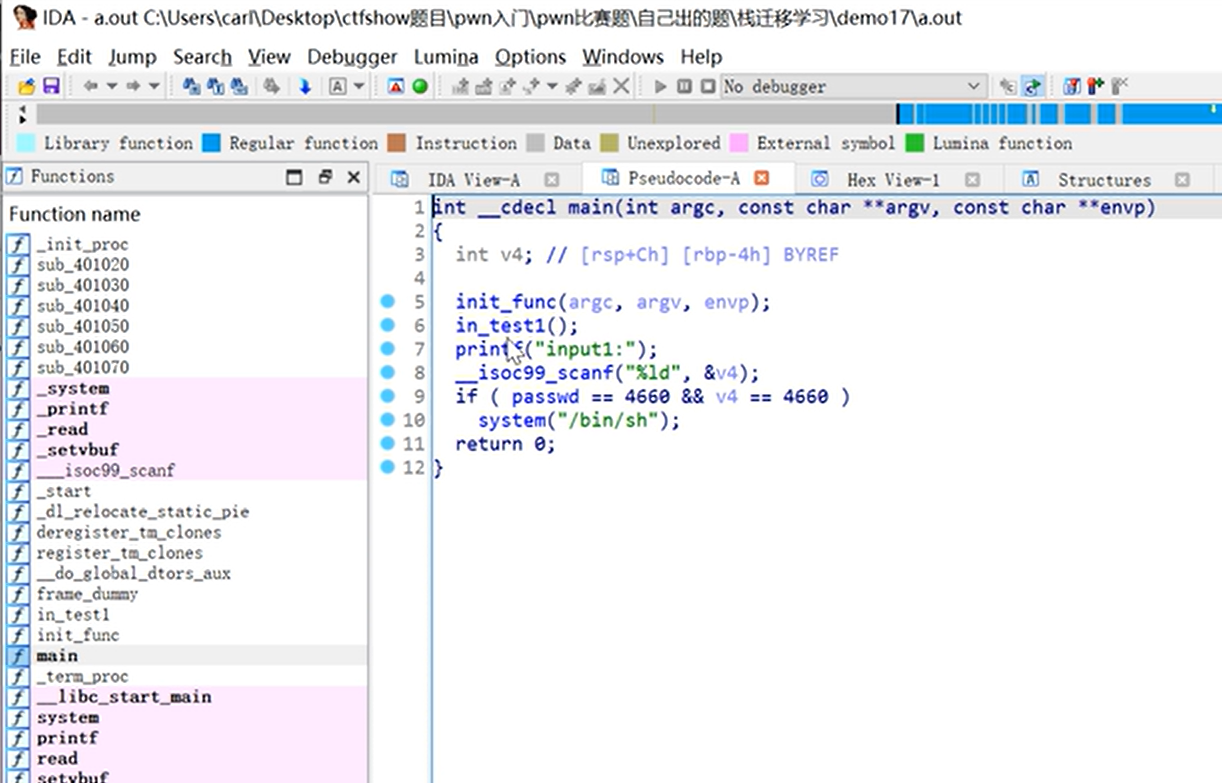Click the green circle toolbar icon
Screen dimensions: 1222x783
420,87
